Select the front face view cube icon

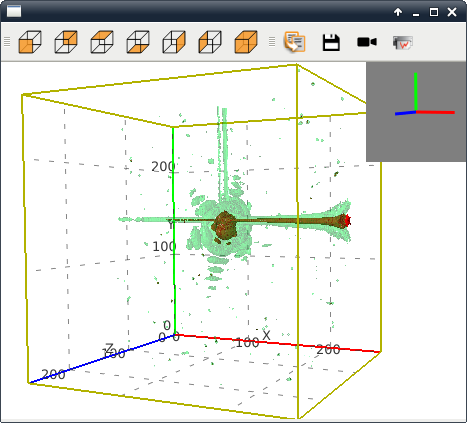click(30, 42)
